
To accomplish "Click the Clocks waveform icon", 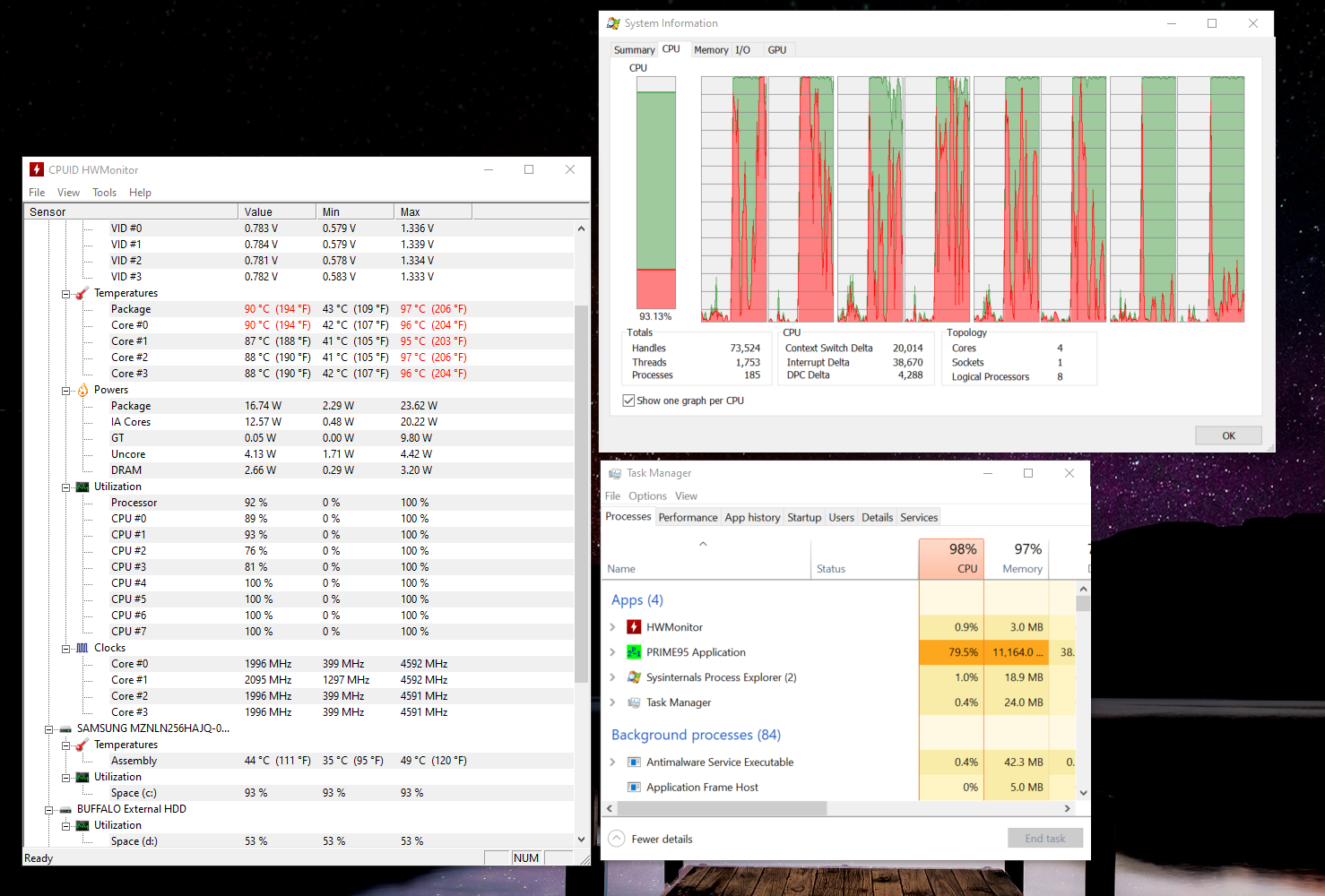I will [82, 648].
